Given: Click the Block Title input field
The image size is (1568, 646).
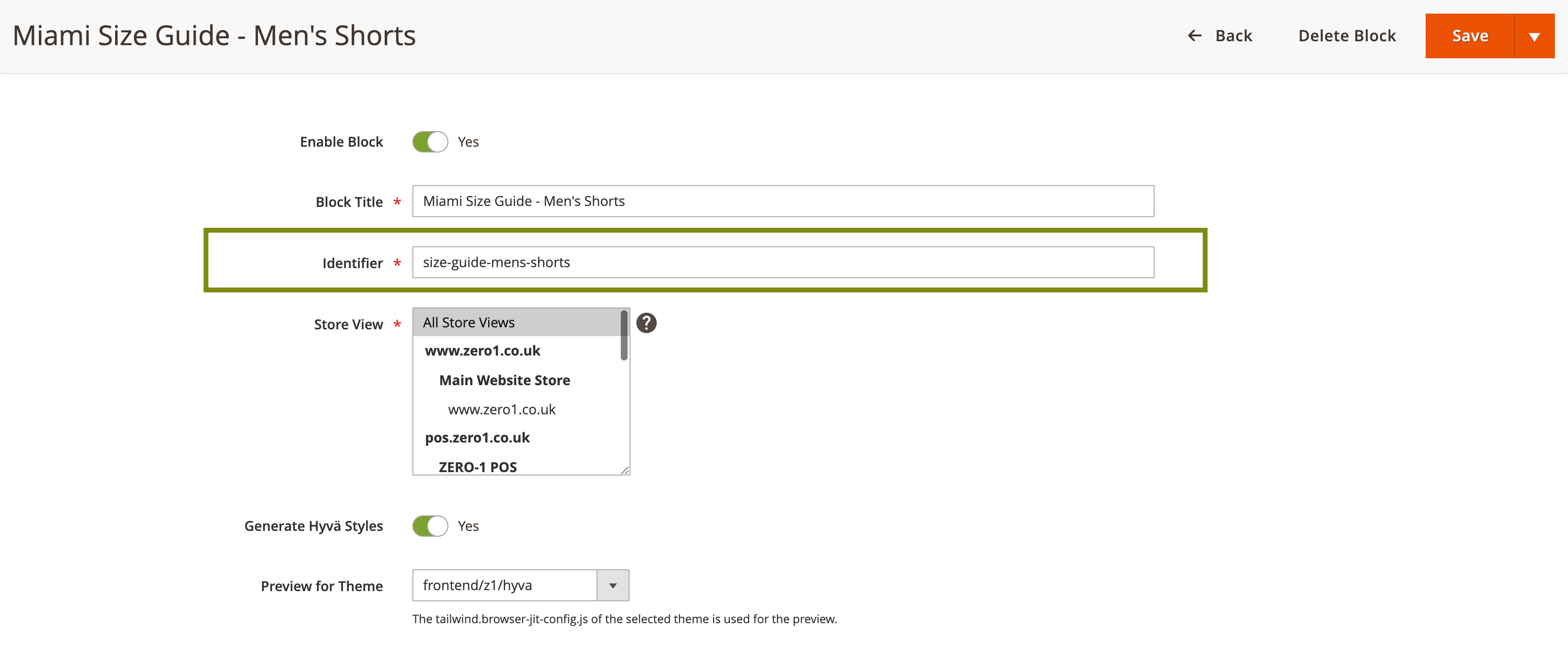Looking at the screenshot, I should tap(783, 201).
